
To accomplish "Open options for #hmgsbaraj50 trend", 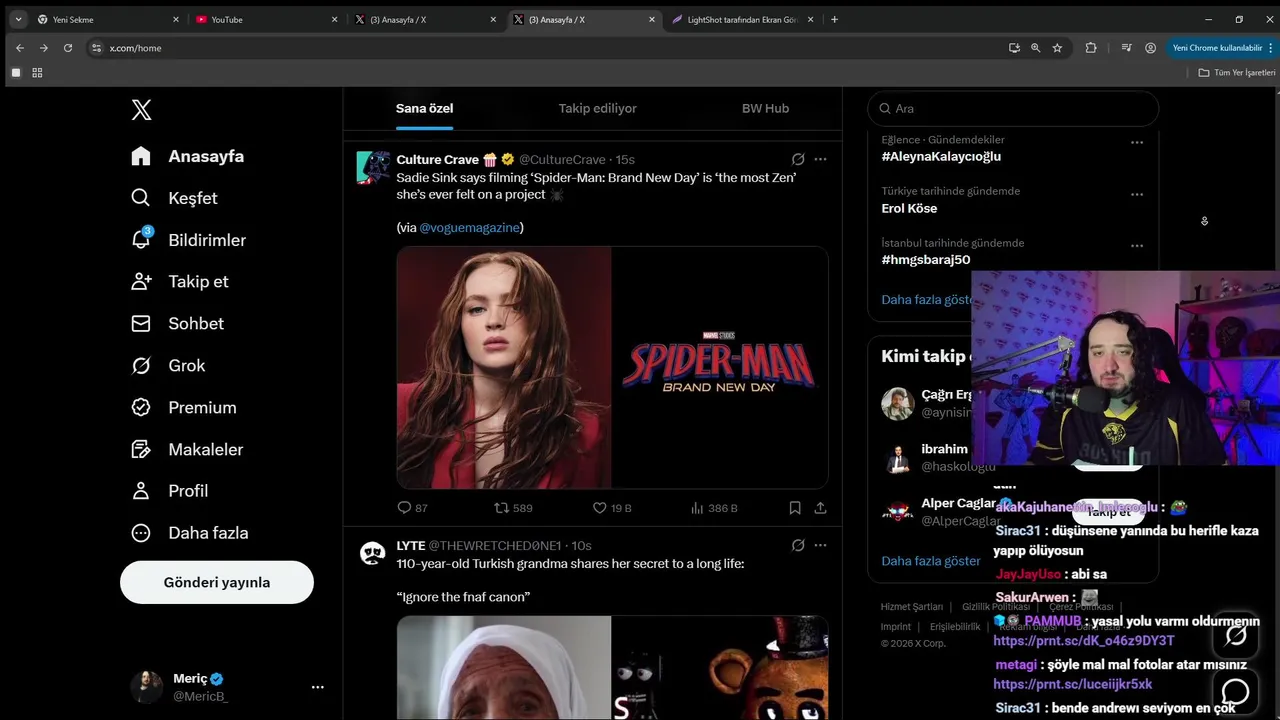I will pyautogui.click(x=1136, y=245).
